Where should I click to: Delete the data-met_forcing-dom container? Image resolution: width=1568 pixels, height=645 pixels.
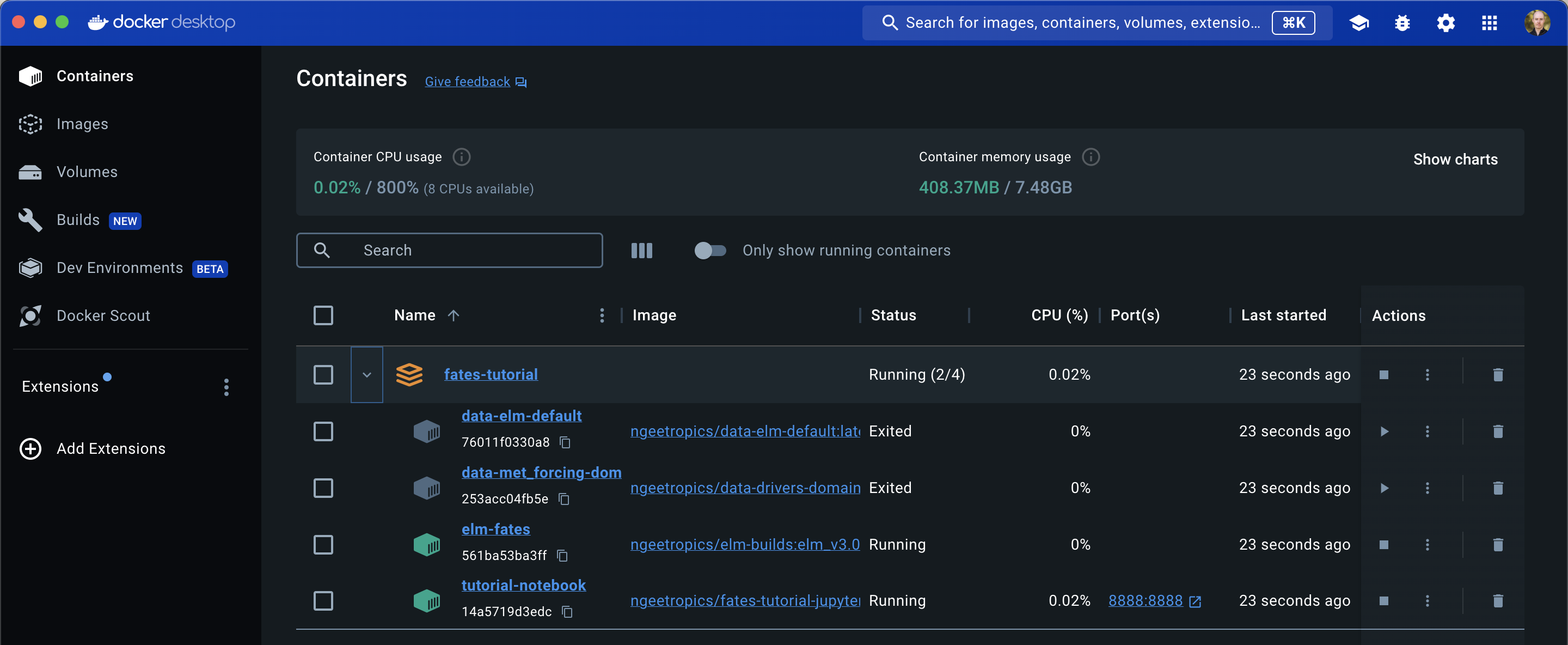coord(1498,488)
